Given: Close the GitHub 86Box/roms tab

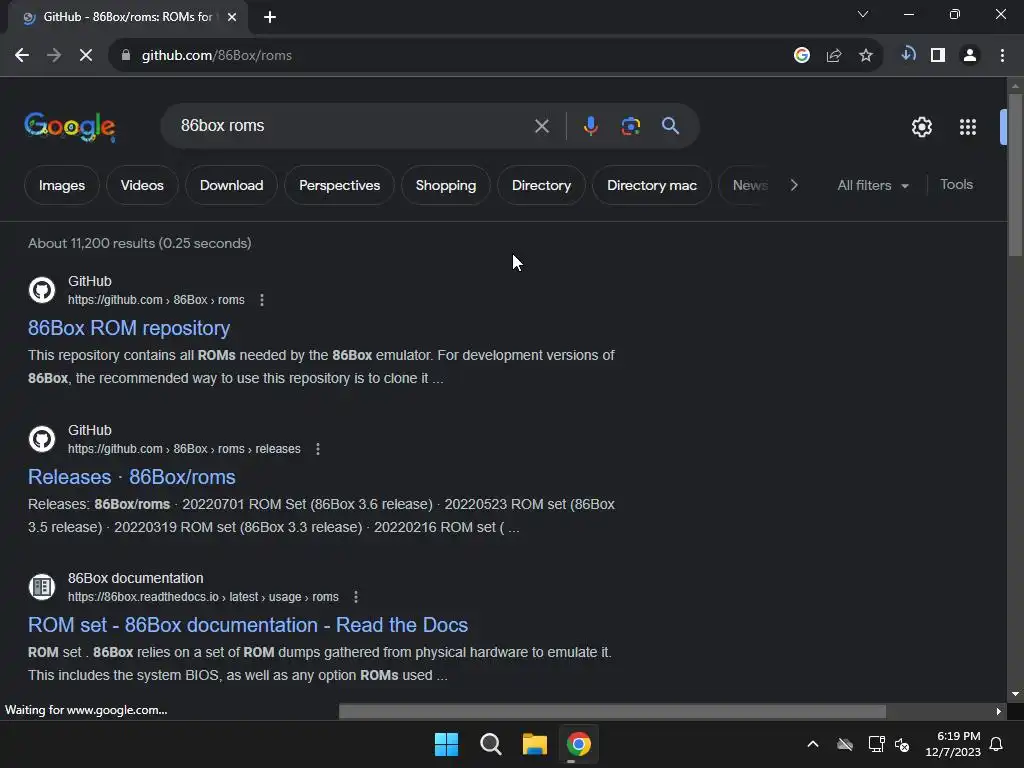Looking at the screenshot, I should tap(232, 17).
